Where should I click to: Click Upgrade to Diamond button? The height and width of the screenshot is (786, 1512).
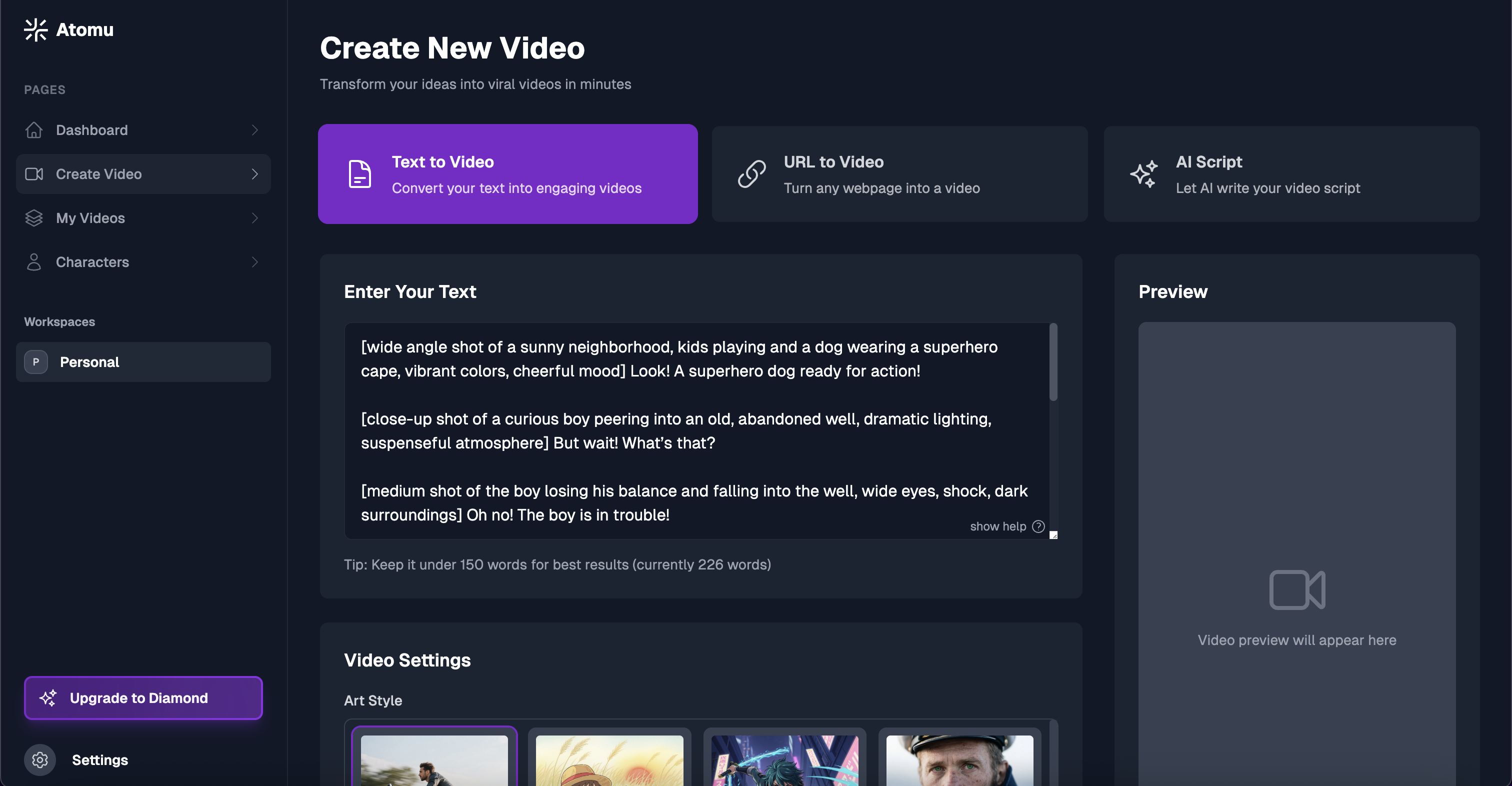(143, 697)
